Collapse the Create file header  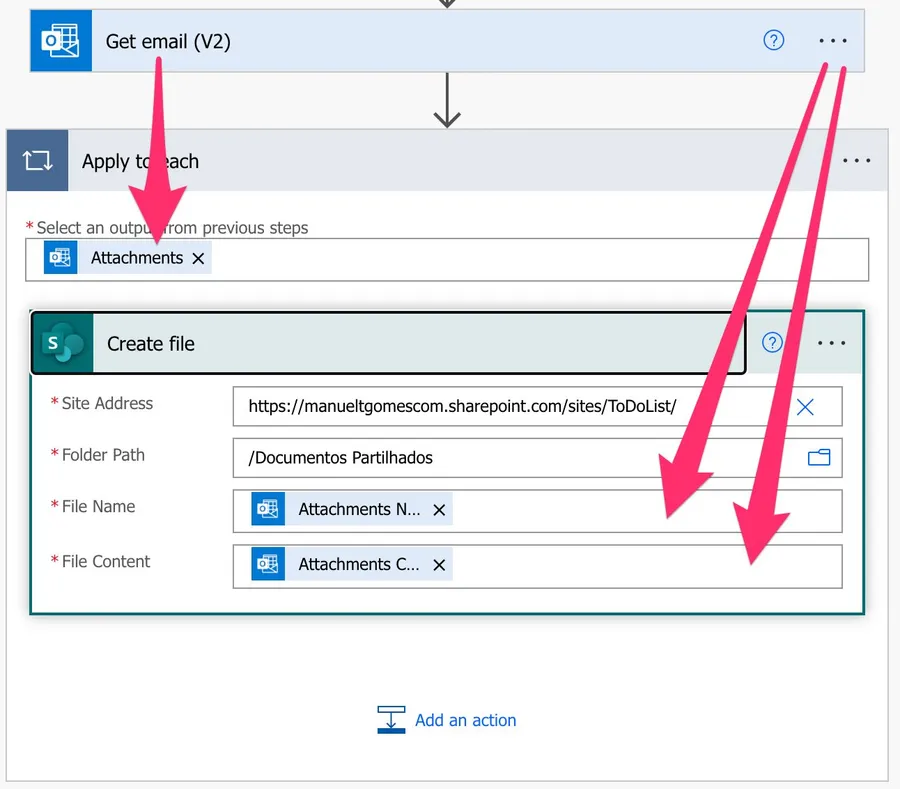click(x=400, y=344)
